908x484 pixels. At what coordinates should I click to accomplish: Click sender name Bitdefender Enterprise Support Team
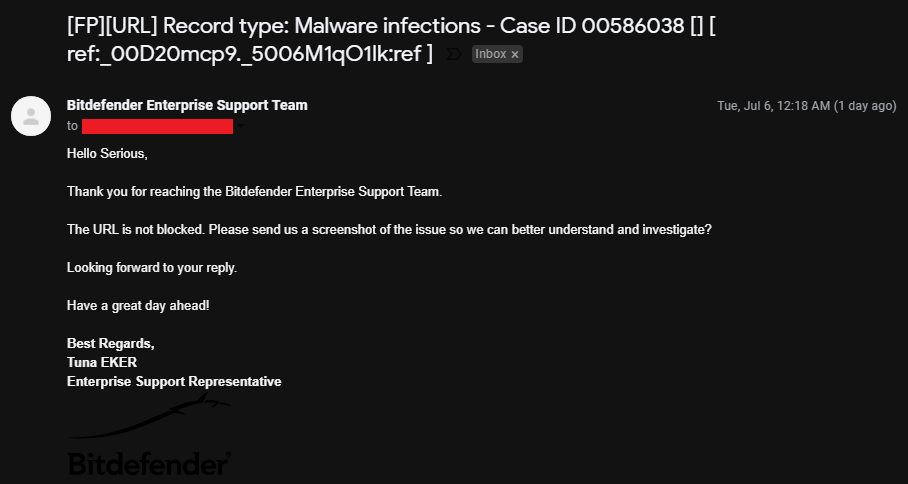(187, 105)
